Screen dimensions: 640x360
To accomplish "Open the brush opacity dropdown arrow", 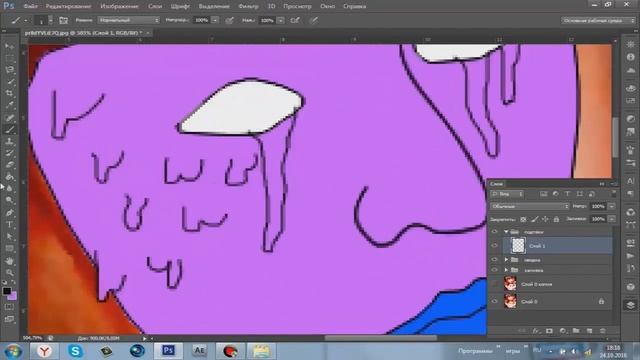I will pos(215,20).
